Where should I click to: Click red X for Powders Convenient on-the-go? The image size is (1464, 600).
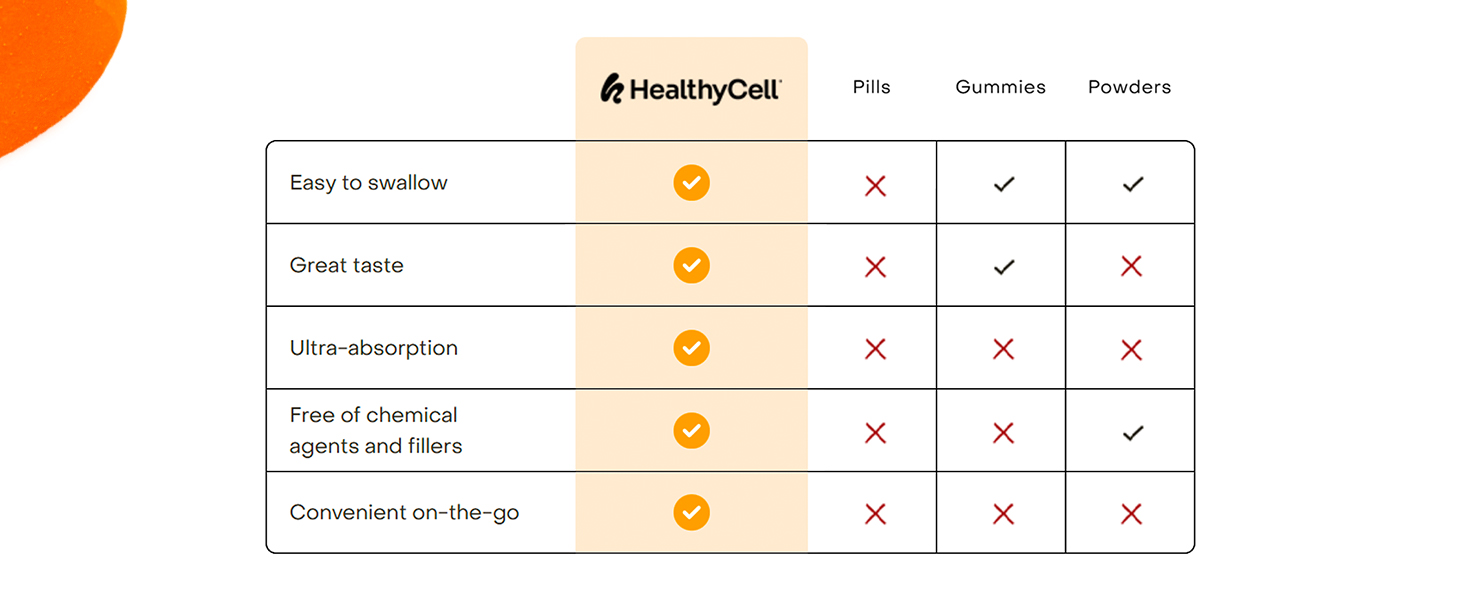pos(1131,514)
